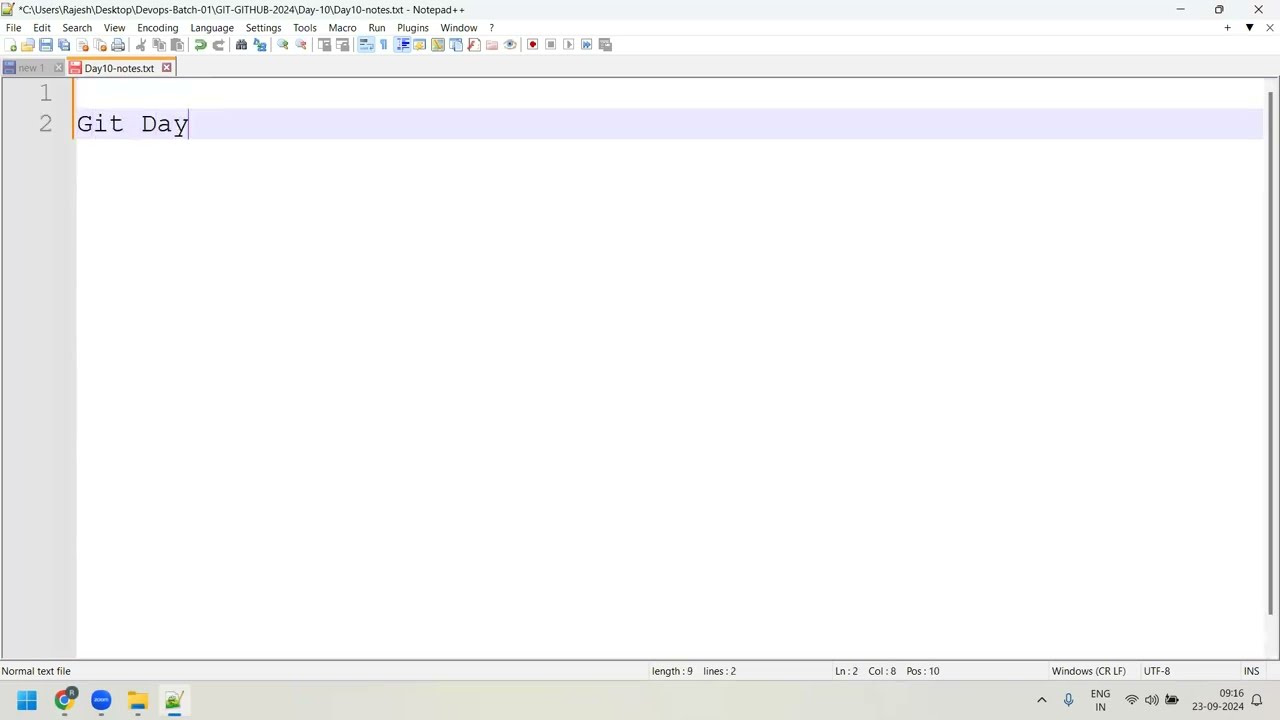Place cursor after 'Git Day' in line 2
The width and height of the screenshot is (1280, 720).
189,124
